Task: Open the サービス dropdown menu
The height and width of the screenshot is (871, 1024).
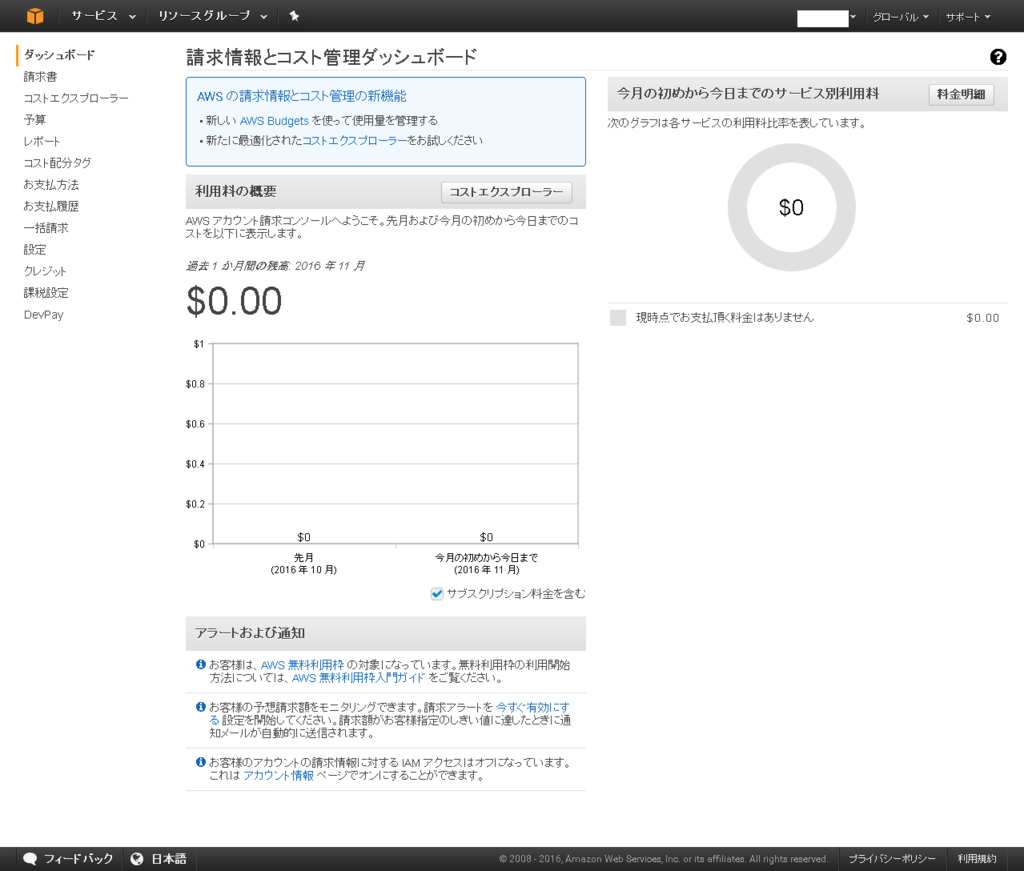Action: [x=103, y=16]
